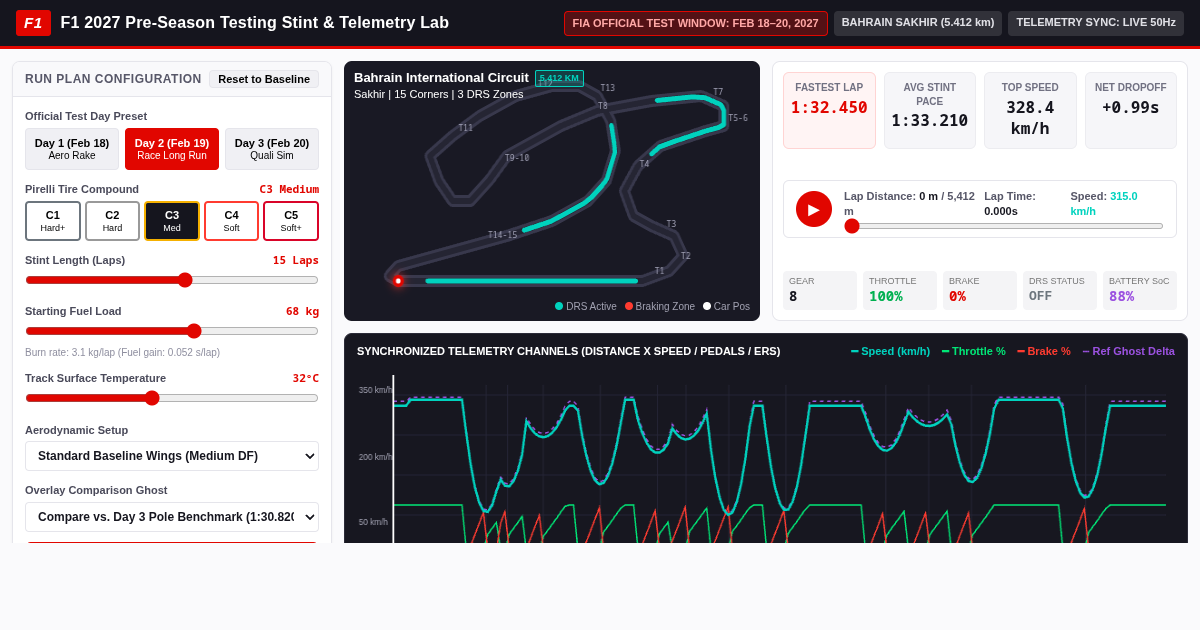1200x630 pixels.
Task: Click the Bahrain Sakhir (5.412 km) badge
Action: (x=918, y=23)
